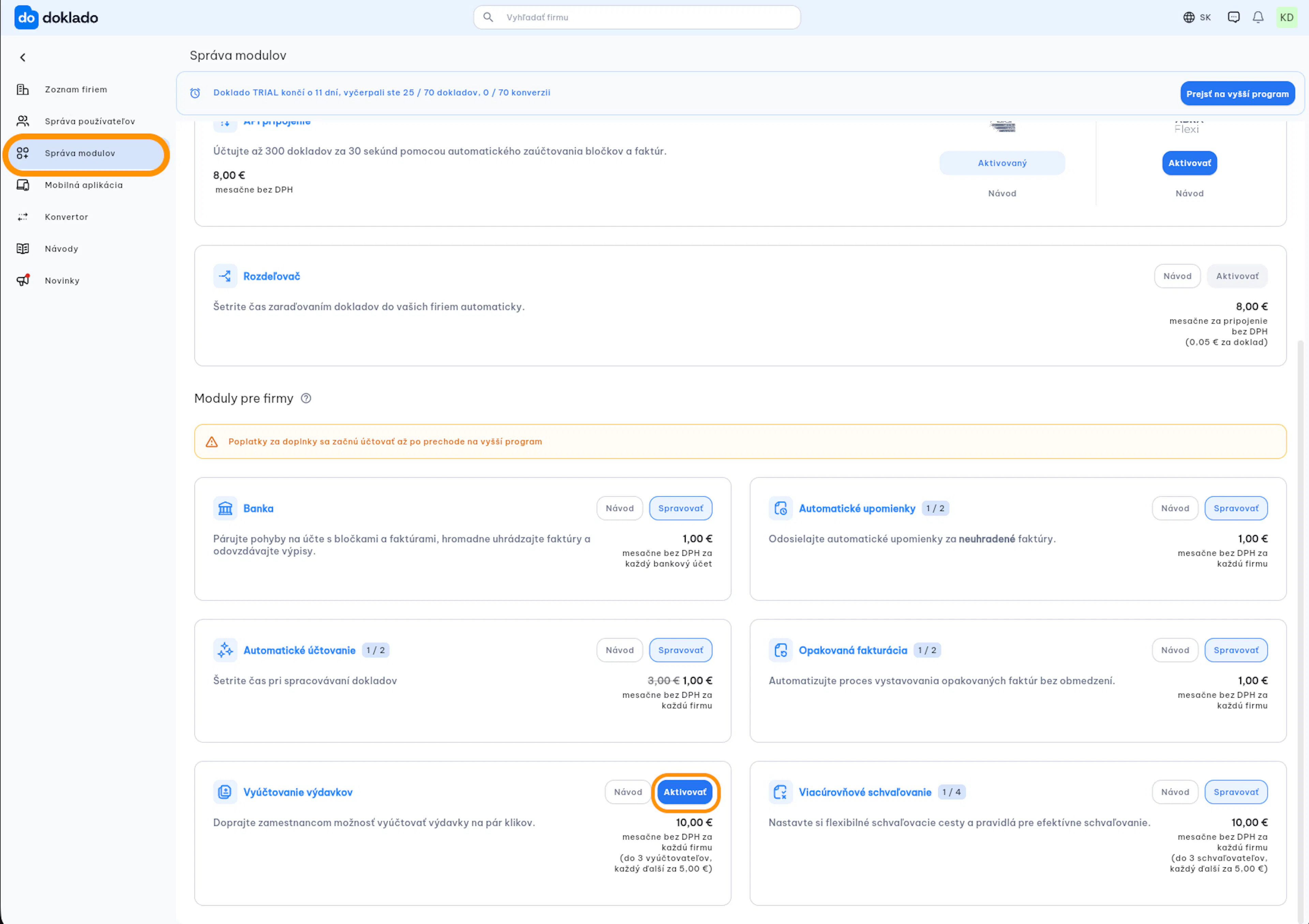Click the Návody book icon
This screenshot has height=924, width=1309.
tap(23, 249)
